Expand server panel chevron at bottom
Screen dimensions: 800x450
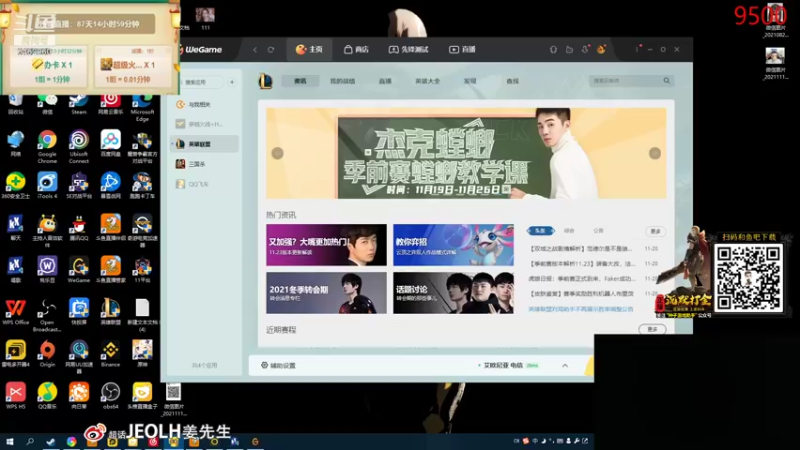565,365
